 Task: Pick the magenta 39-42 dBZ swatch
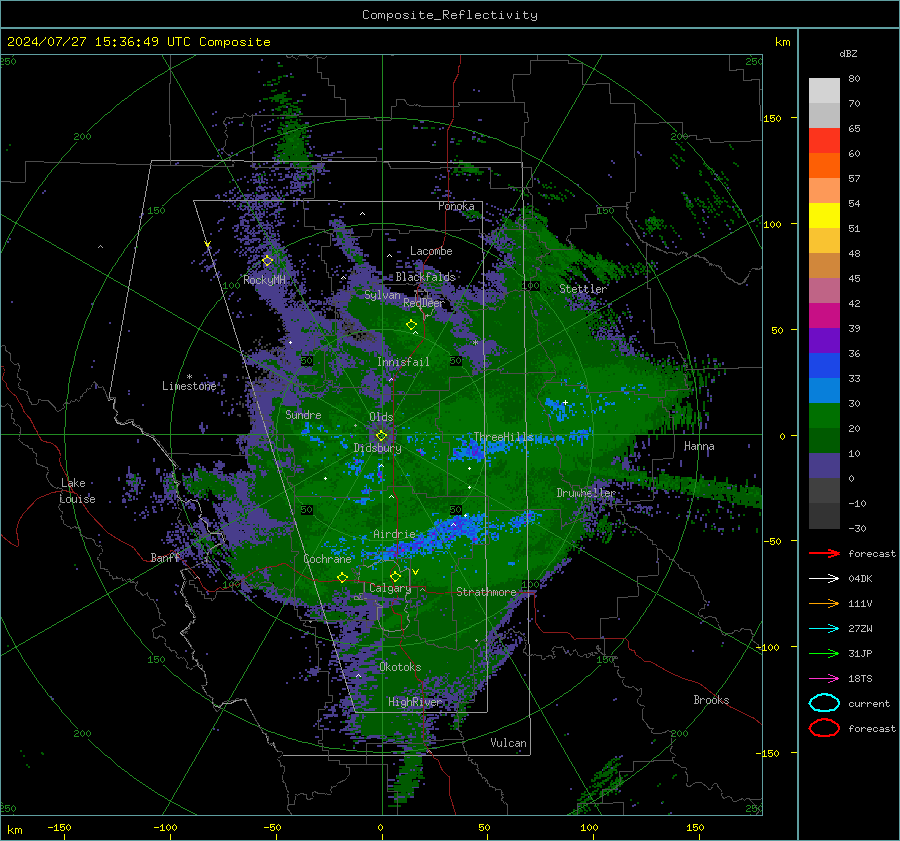(x=824, y=315)
